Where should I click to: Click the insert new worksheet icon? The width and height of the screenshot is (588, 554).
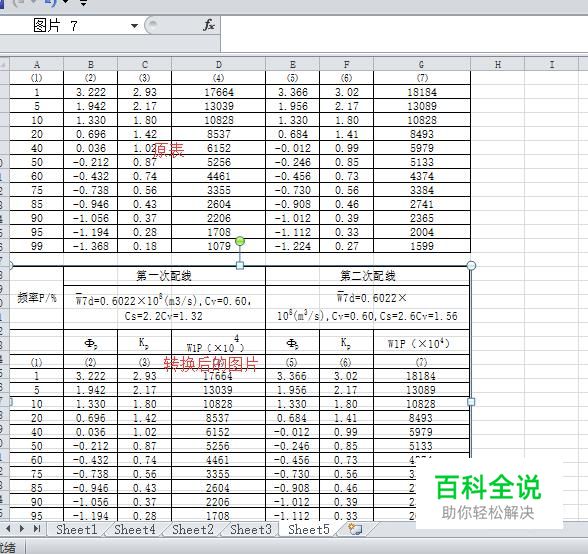point(355,529)
